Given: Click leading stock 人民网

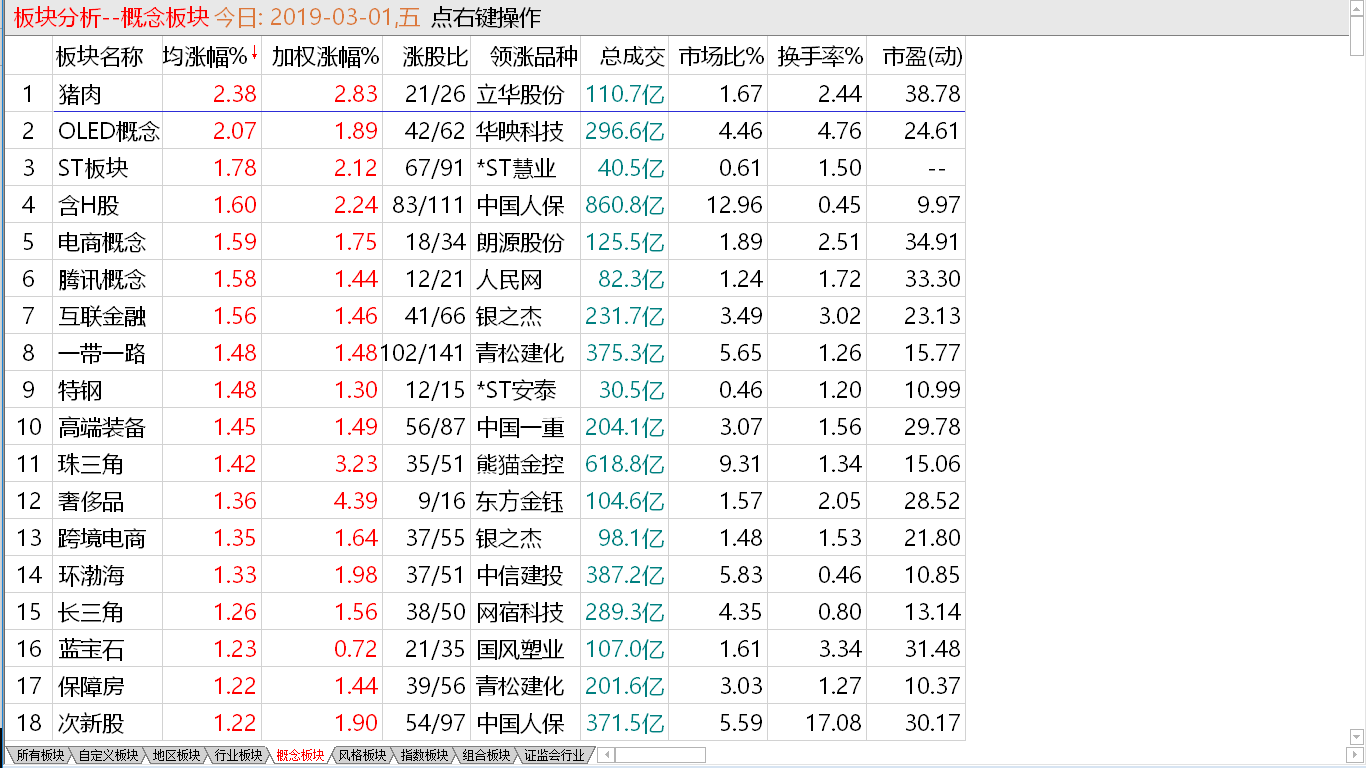Looking at the screenshot, I should click(509, 279).
